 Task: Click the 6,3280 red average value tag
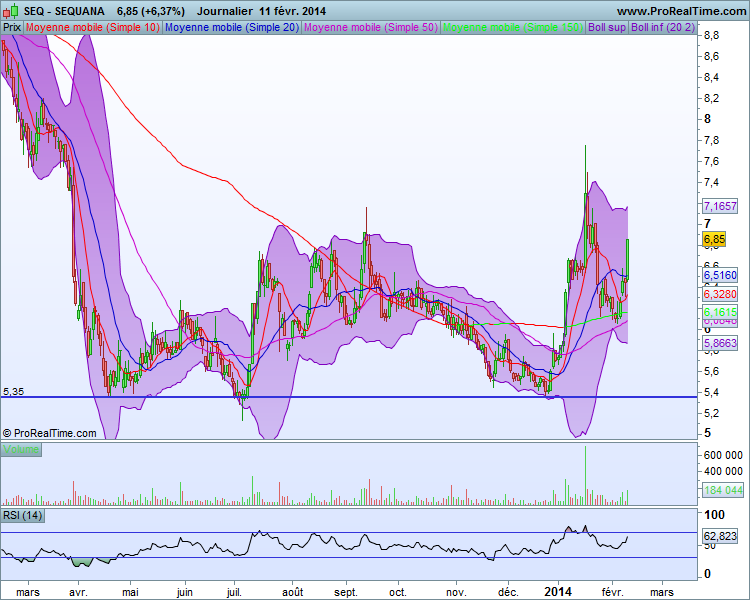click(x=720, y=293)
